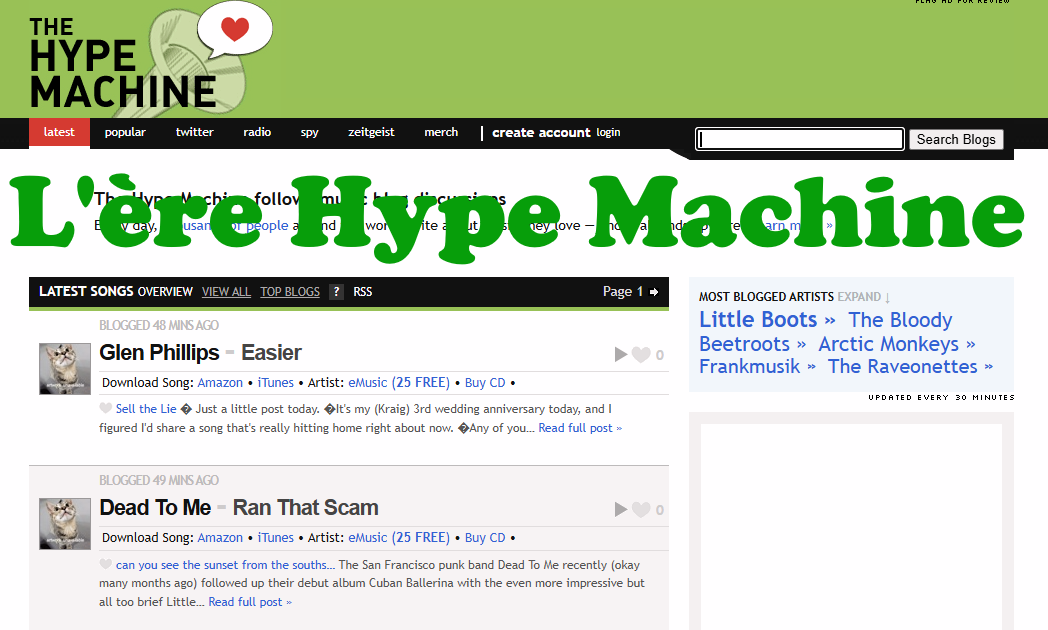Heart the Dead To Me track
Screen dimensions: 1048x630
(641, 510)
